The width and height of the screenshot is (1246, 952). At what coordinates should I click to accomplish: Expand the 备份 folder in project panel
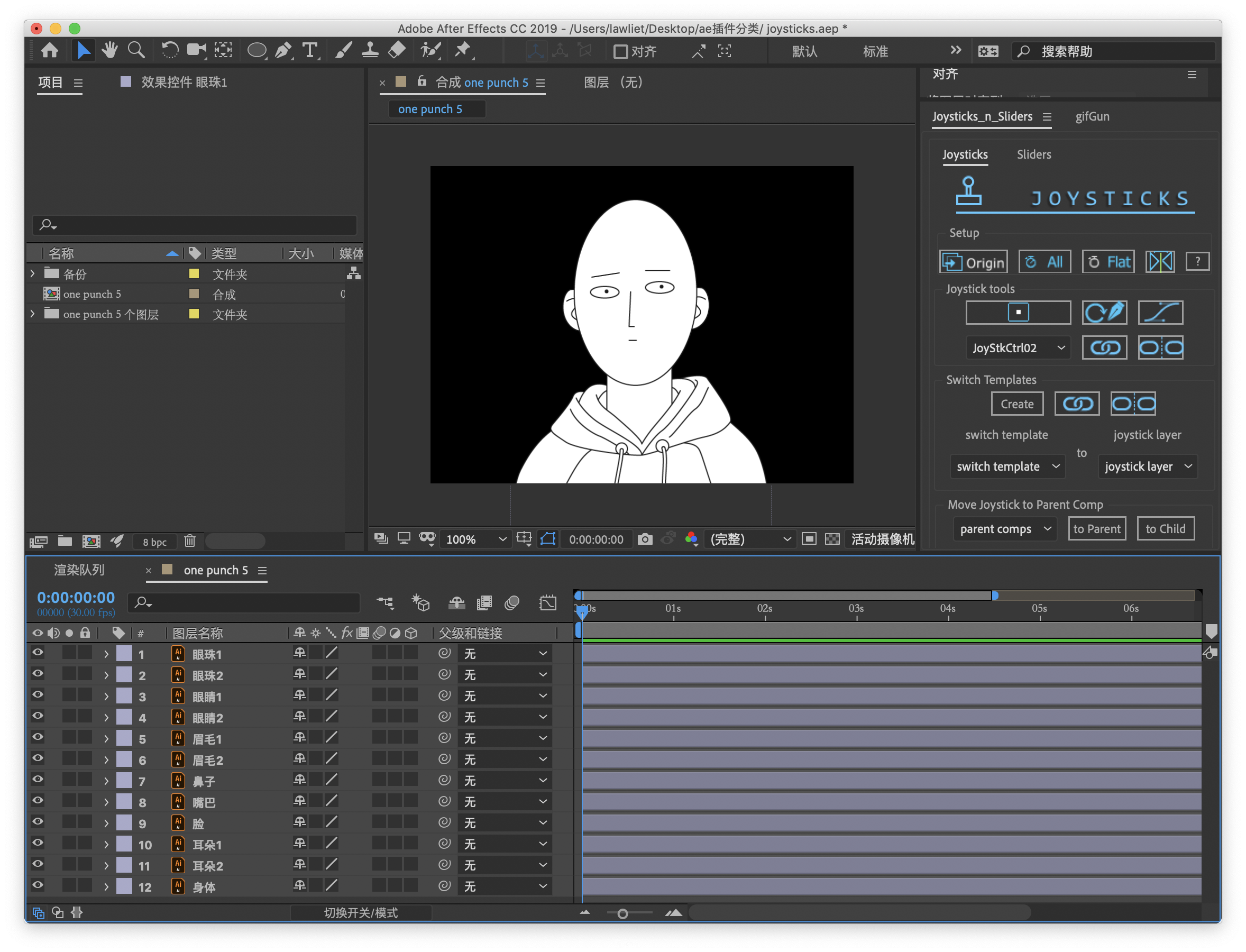click(x=33, y=274)
